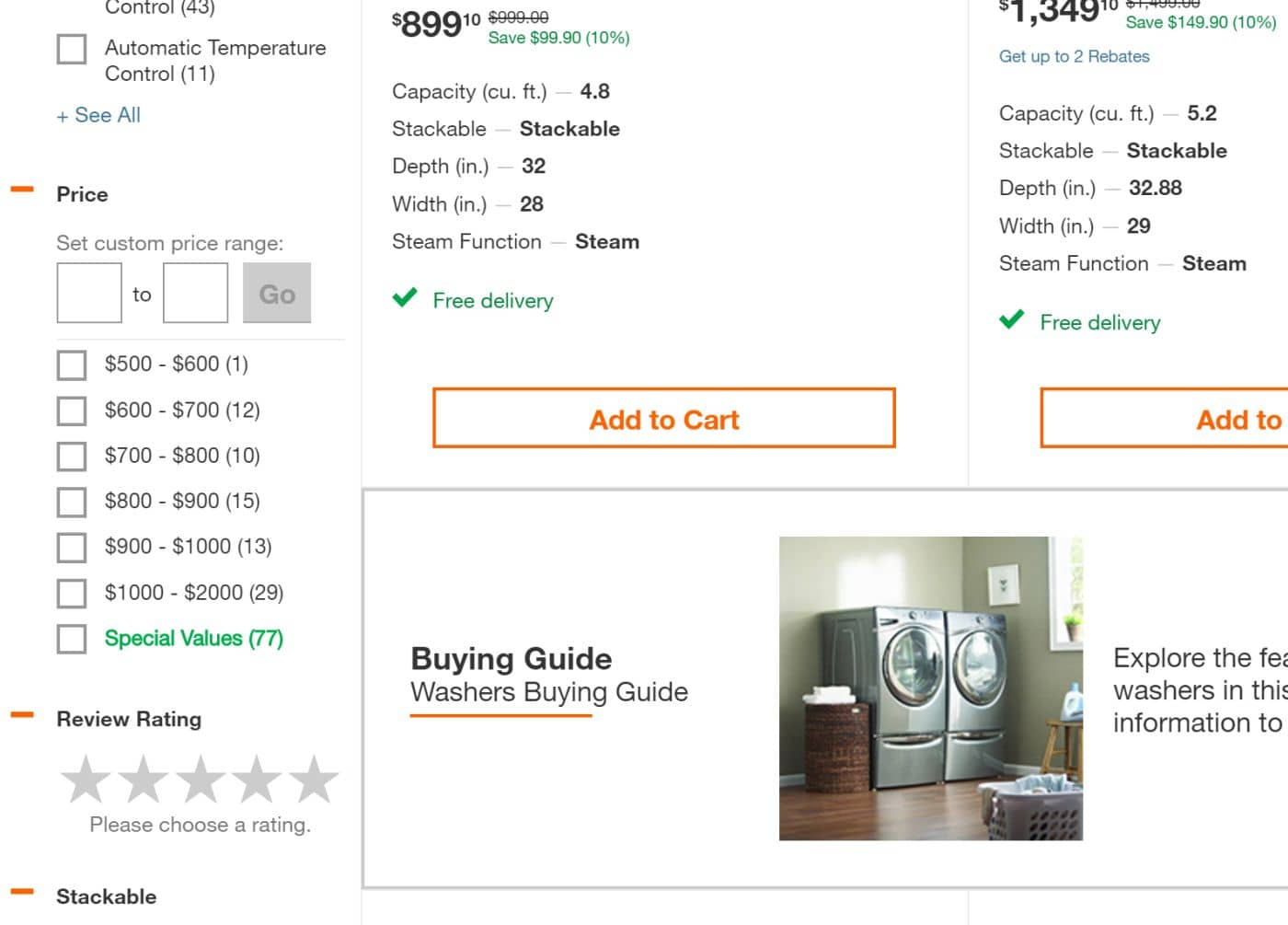The image size is (1288, 925).
Task: Check the $500 - $600 price filter
Action: coord(72,365)
